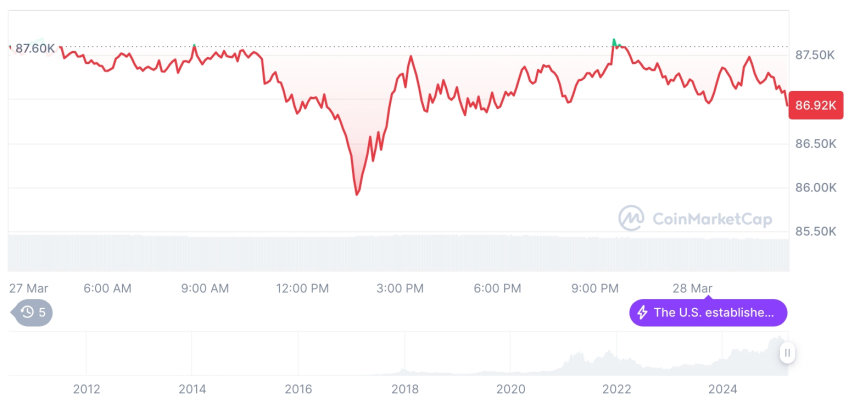
Task: Select 2020 on the year timeline
Action: [x=510, y=388]
